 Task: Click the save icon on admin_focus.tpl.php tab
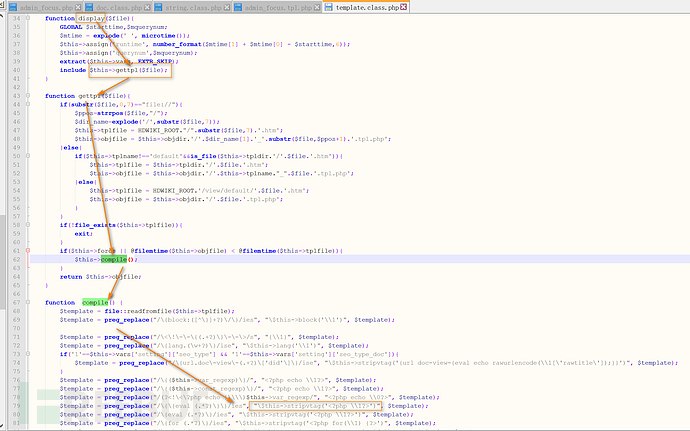[x=238, y=7]
